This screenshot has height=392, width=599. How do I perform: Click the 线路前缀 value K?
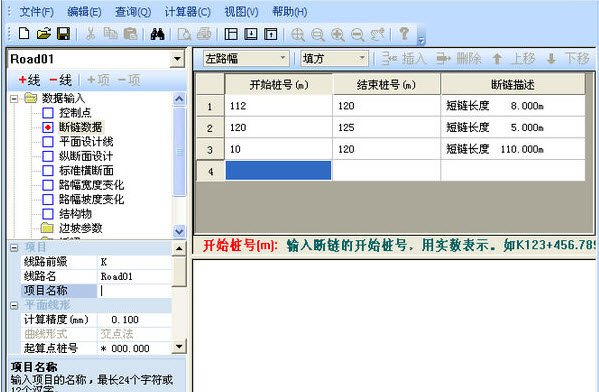click(x=134, y=262)
